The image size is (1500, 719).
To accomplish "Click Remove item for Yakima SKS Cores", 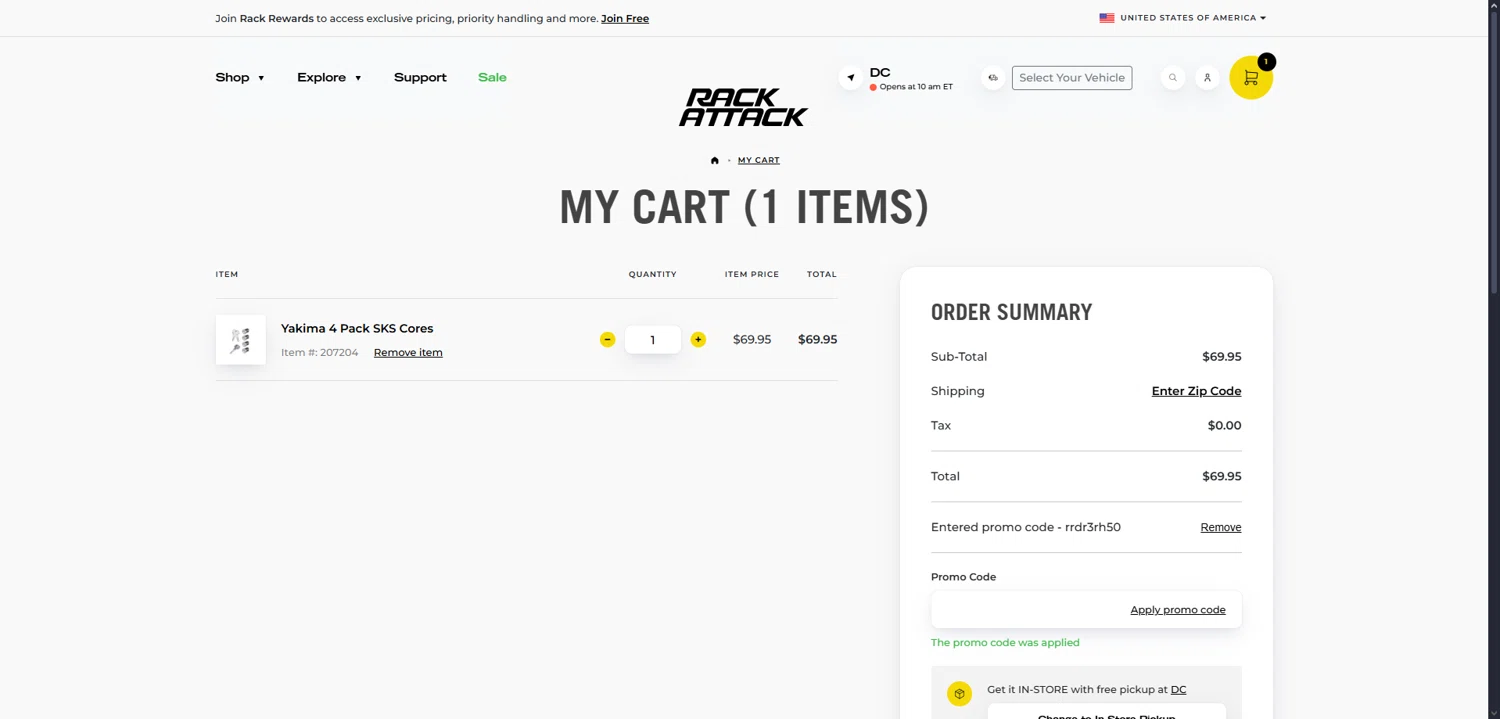I will click(408, 353).
